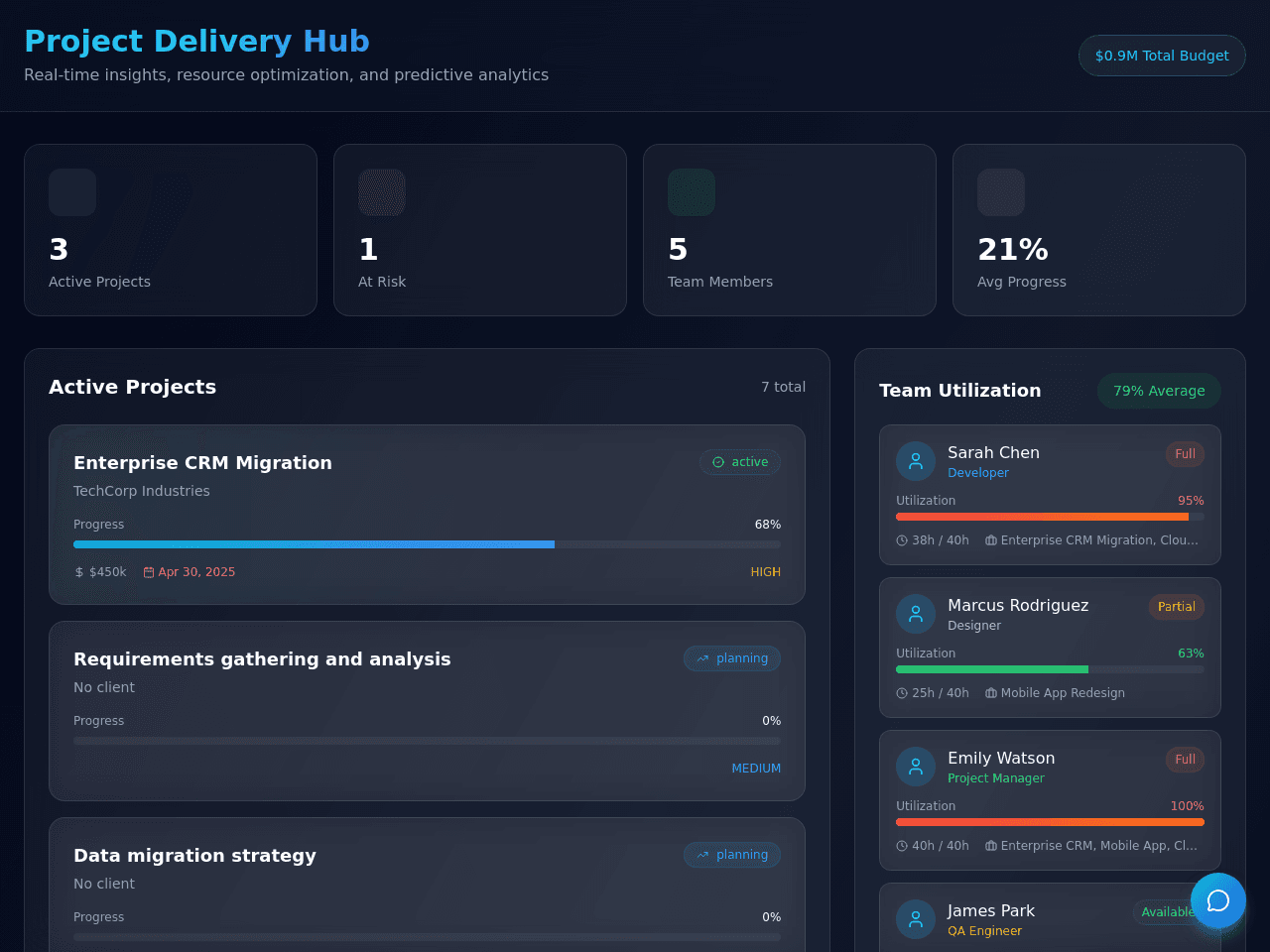Click the Avg Progress stat card icon
The height and width of the screenshot is (952, 1270).
(1001, 192)
